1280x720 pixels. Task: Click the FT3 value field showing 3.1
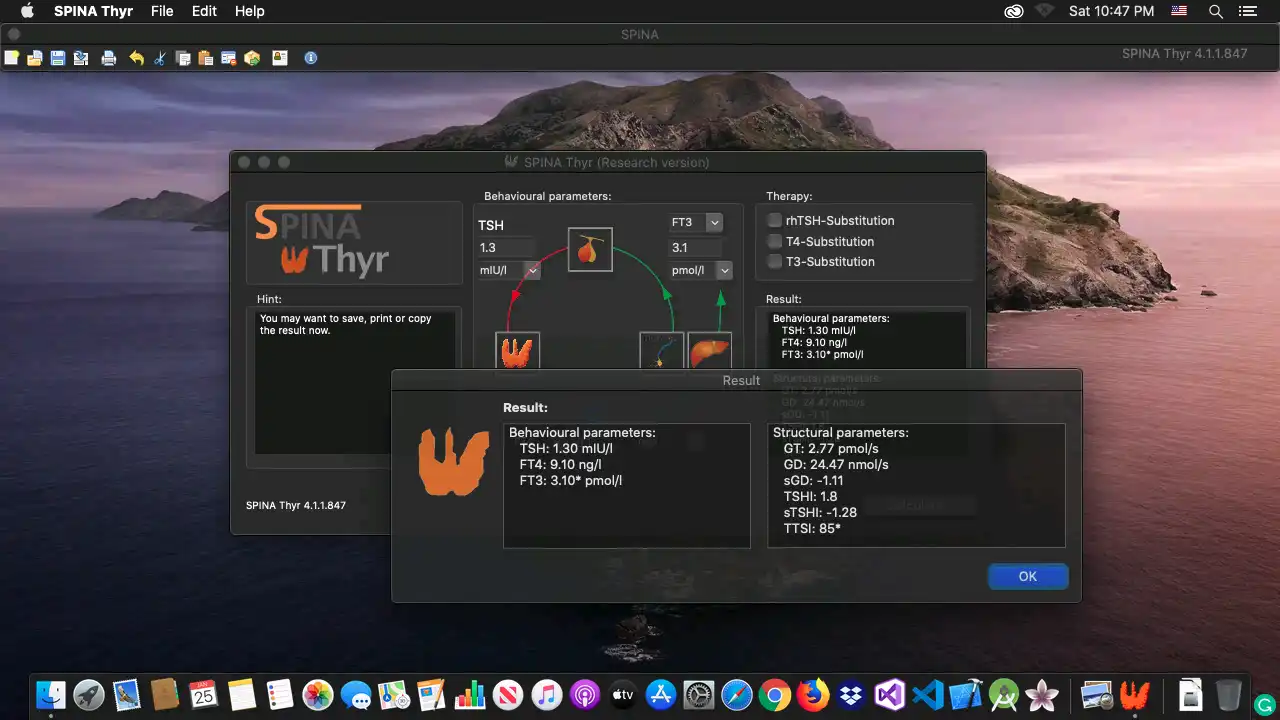tap(695, 247)
